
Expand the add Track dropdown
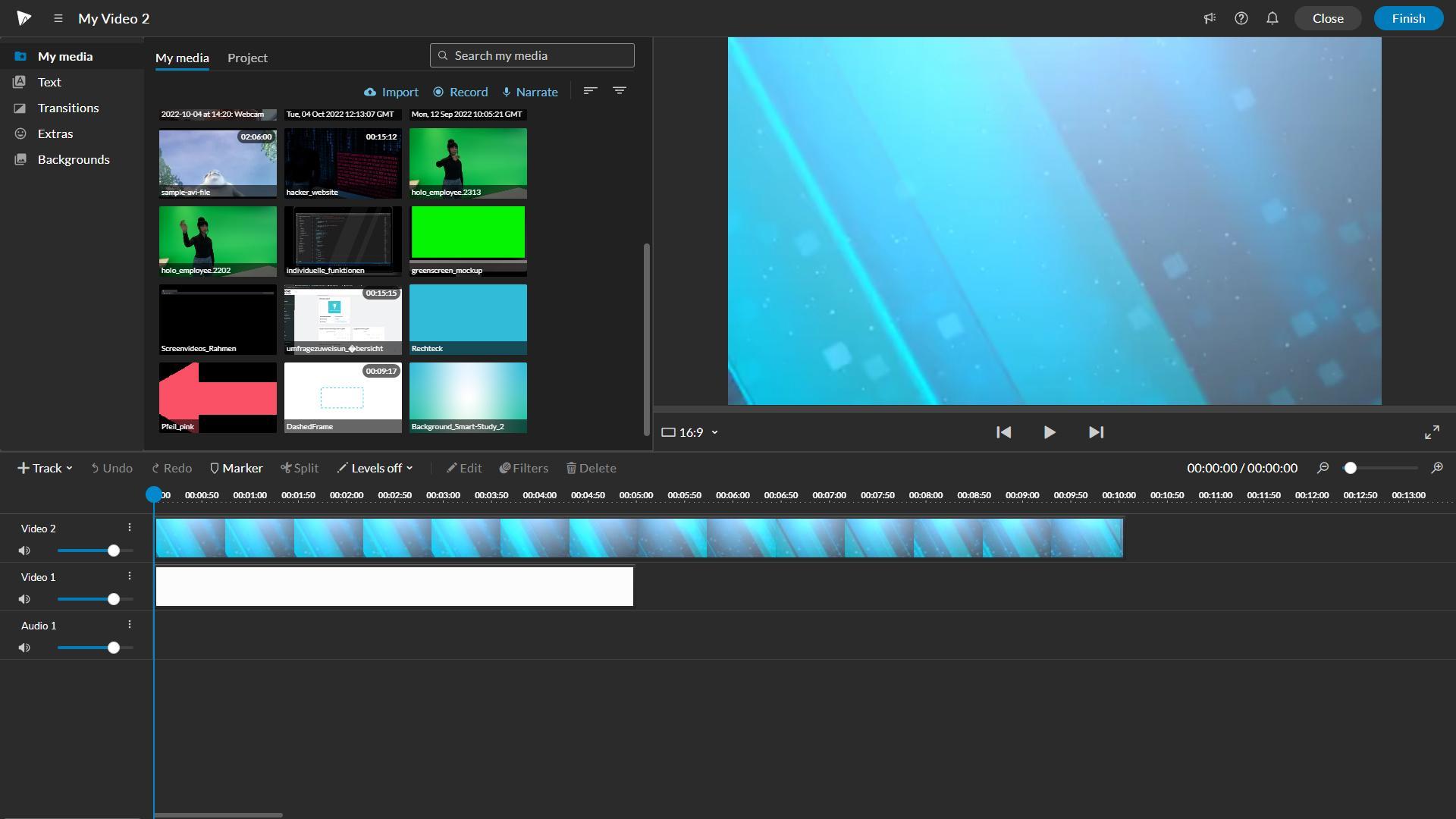45,468
